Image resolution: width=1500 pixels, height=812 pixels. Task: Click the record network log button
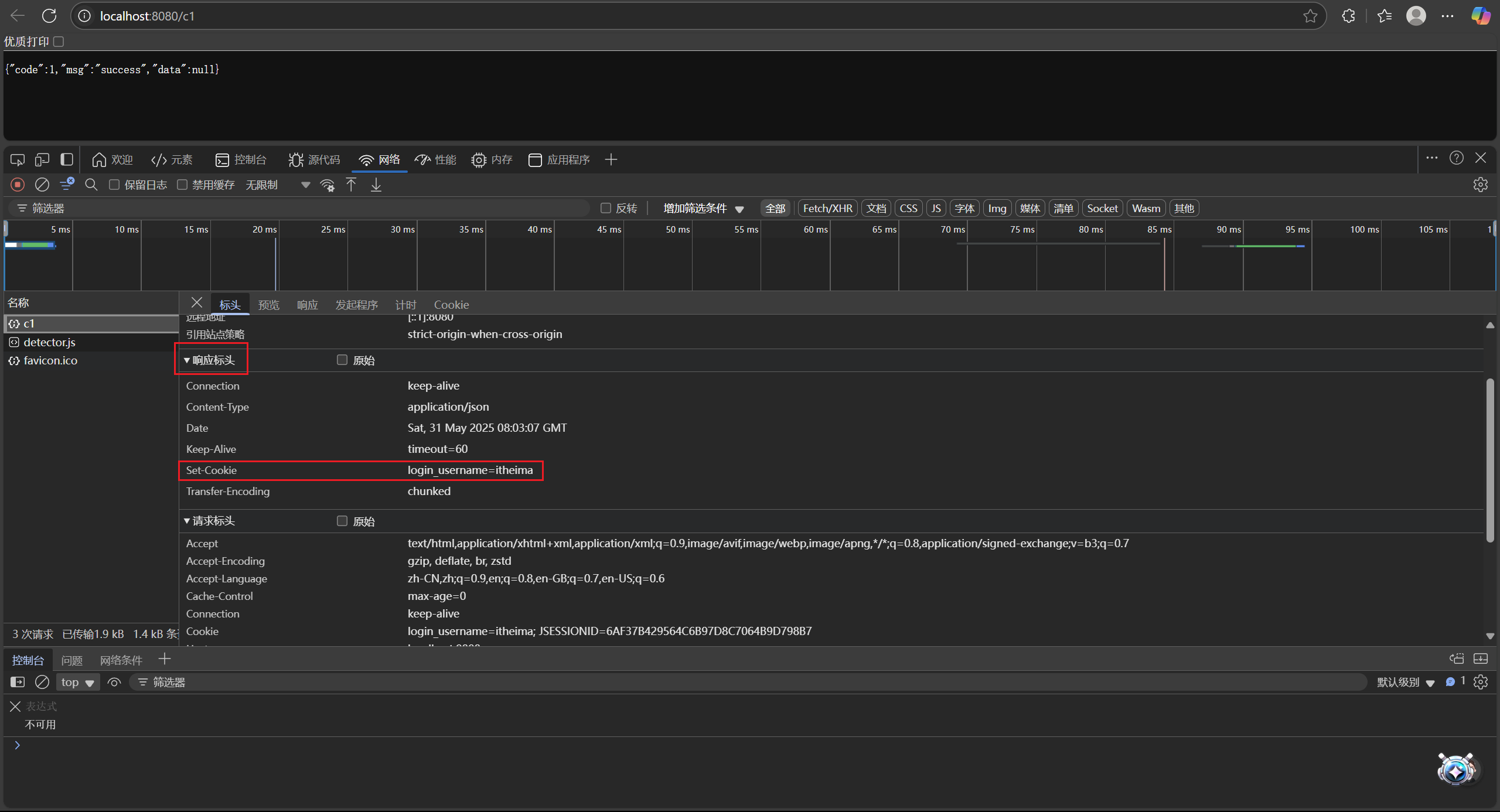[x=18, y=185]
